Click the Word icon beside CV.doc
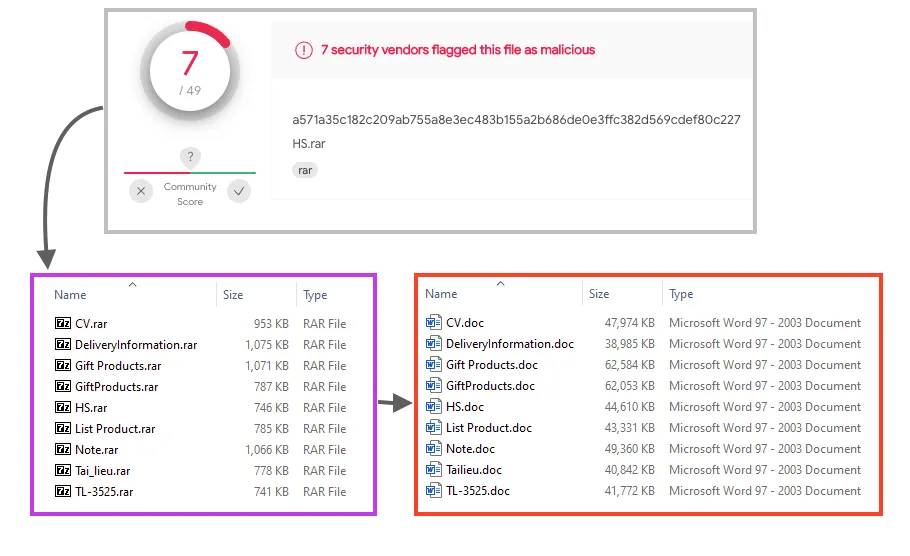 pyautogui.click(x=434, y=322)
